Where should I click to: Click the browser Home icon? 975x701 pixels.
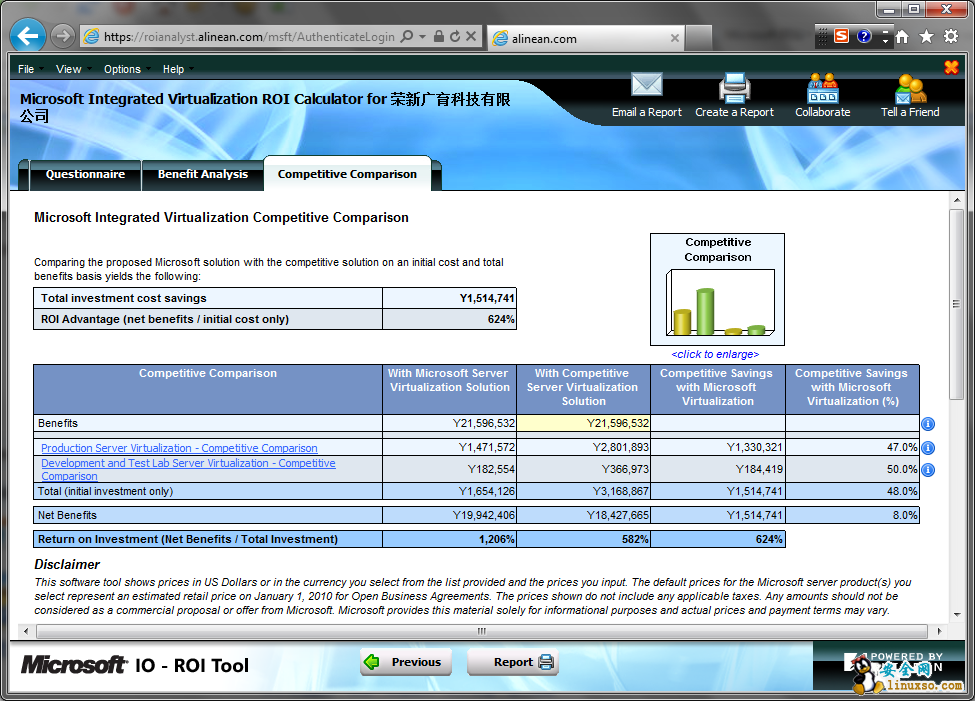click(901, 37)
